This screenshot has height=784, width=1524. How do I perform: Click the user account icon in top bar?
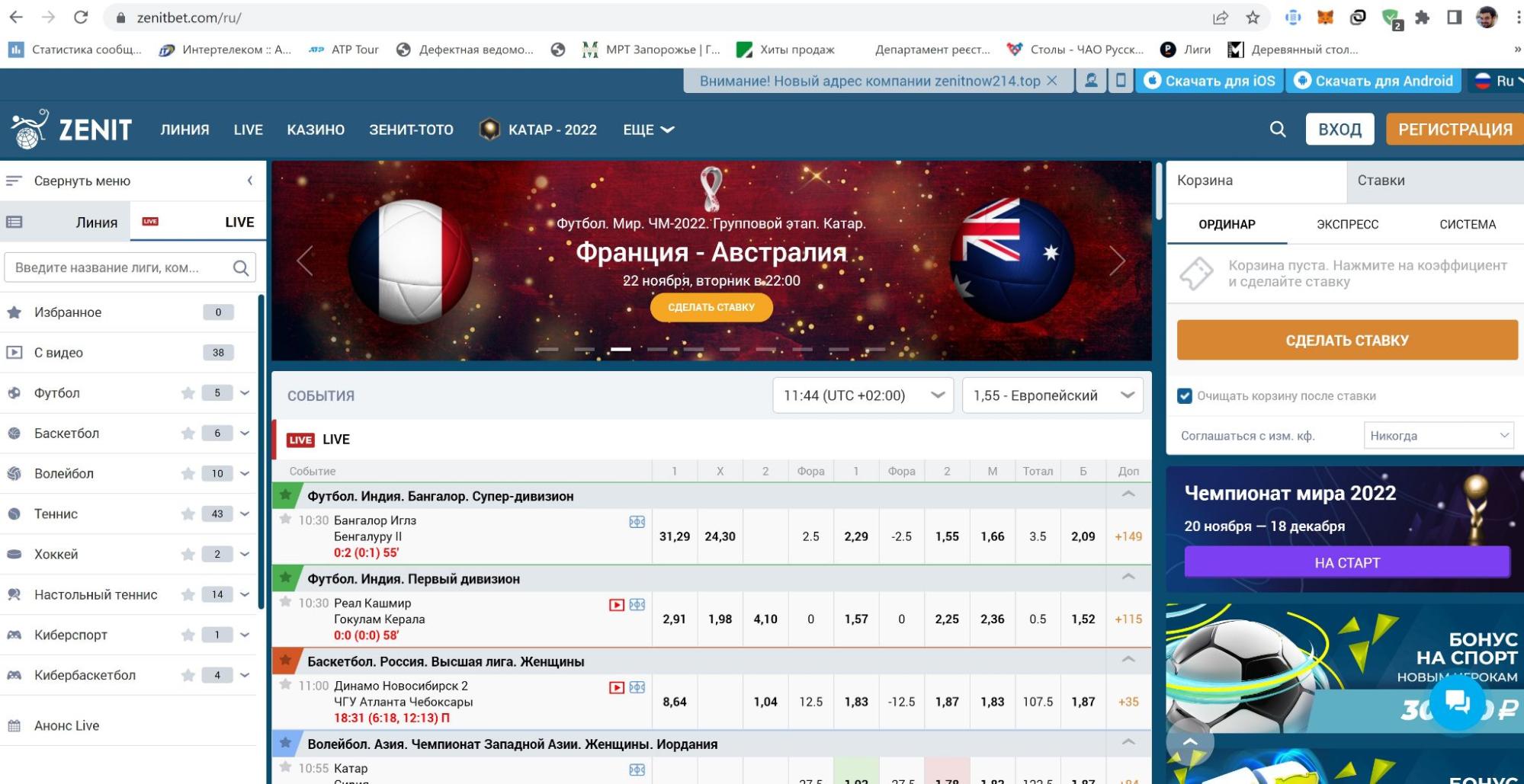pos(1091,81)
